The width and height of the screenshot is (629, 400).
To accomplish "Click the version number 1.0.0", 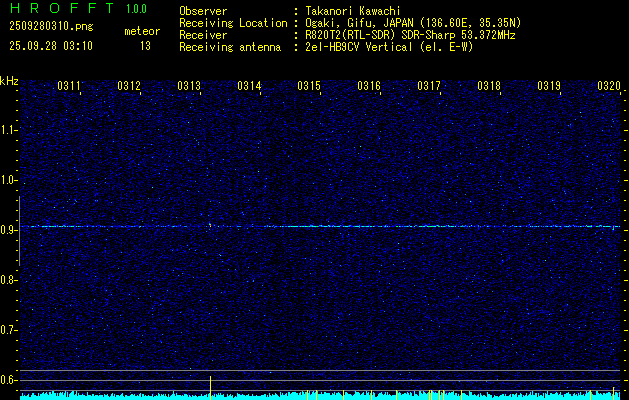I will [x=136, y=9].
